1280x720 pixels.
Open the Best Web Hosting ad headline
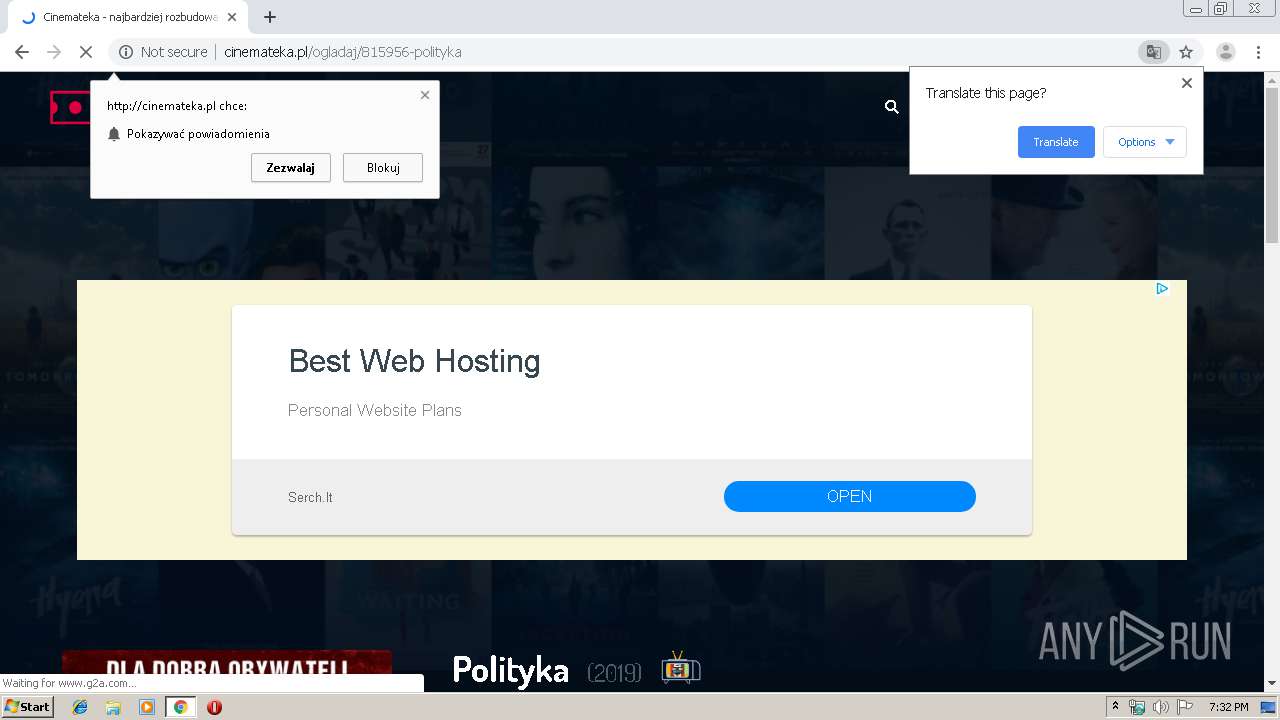414,361
